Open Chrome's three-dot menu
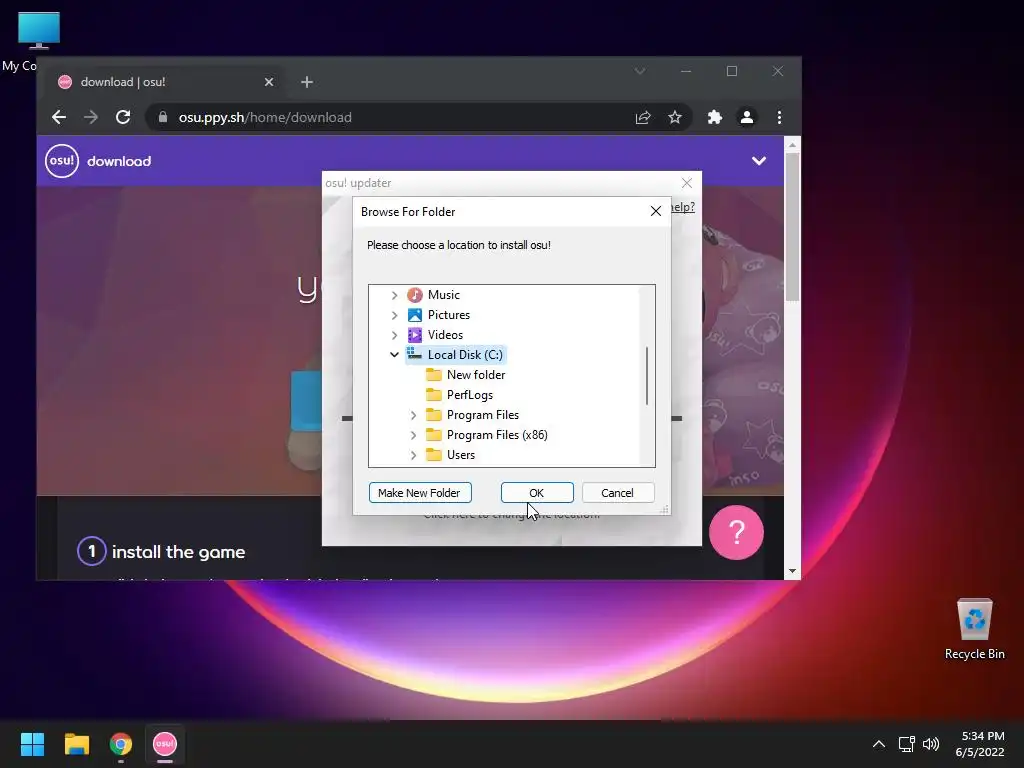This screenshot has height=768, width=1024. pyautogui.click(x=779, y=118)
